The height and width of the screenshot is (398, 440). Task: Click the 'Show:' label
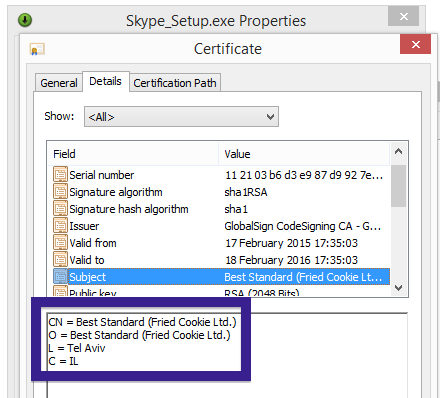59,116
